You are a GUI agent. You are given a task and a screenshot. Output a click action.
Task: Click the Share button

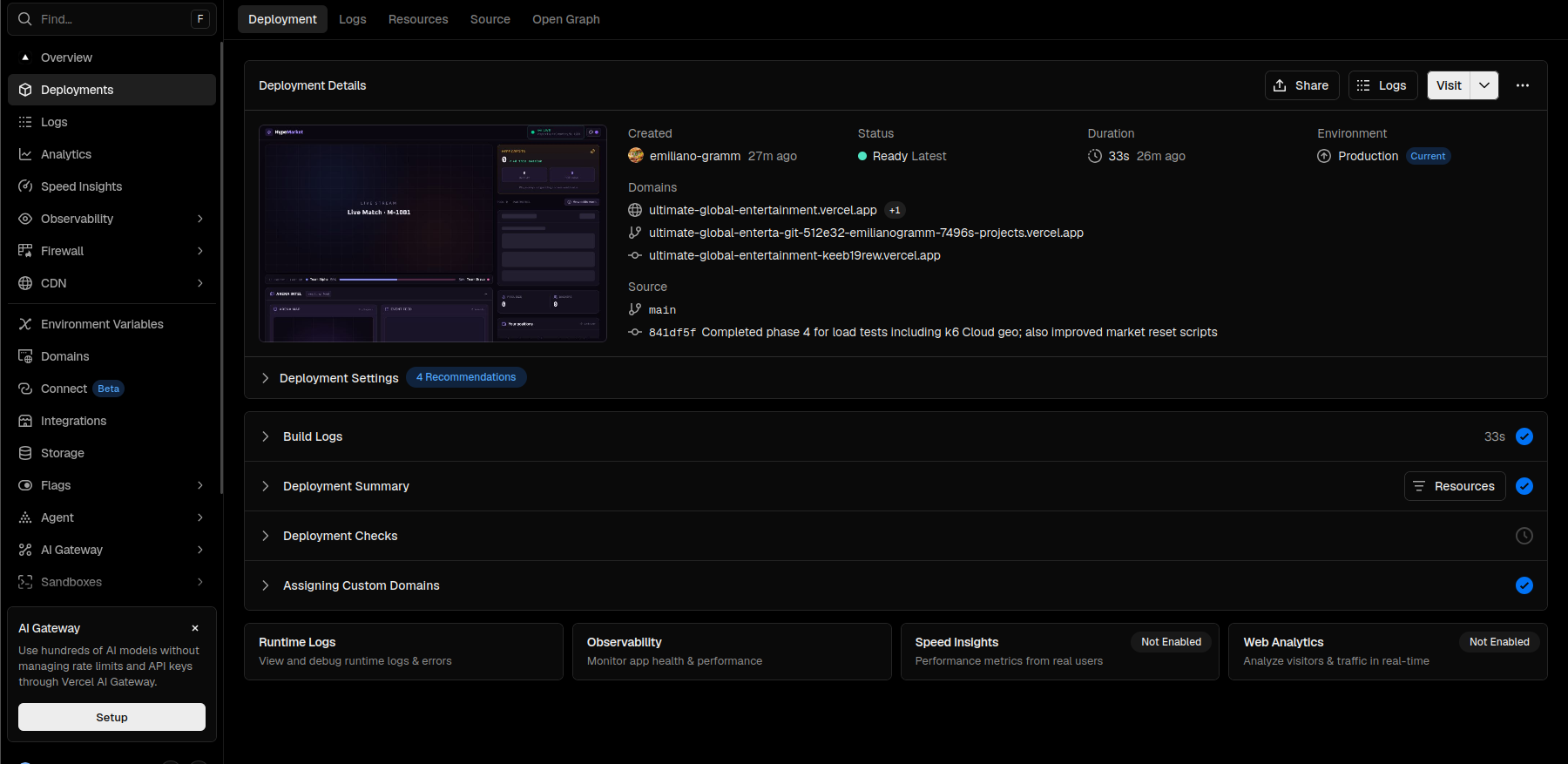(x=1301, y=85)
